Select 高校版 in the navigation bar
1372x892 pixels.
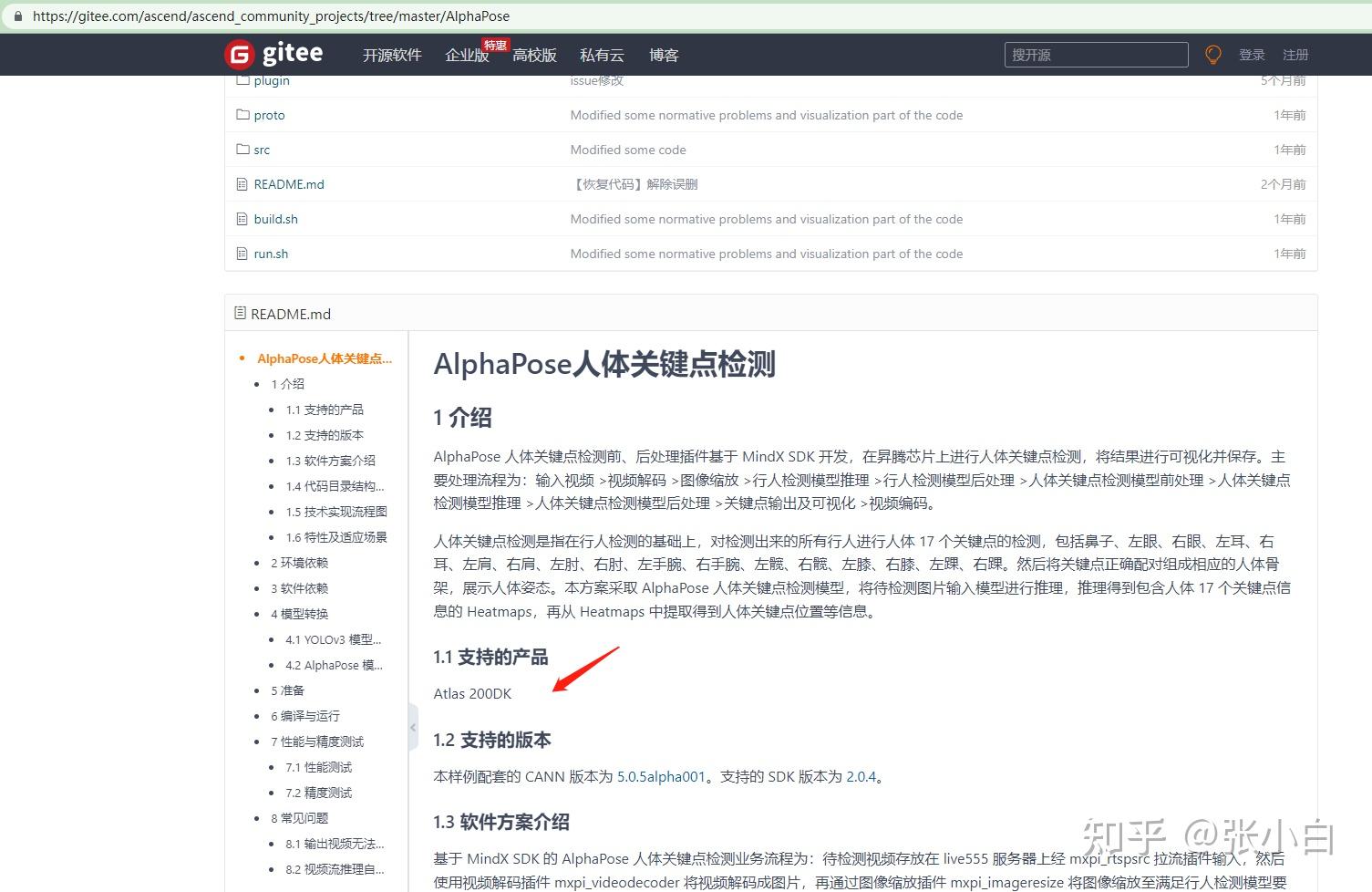coord(534,55)
